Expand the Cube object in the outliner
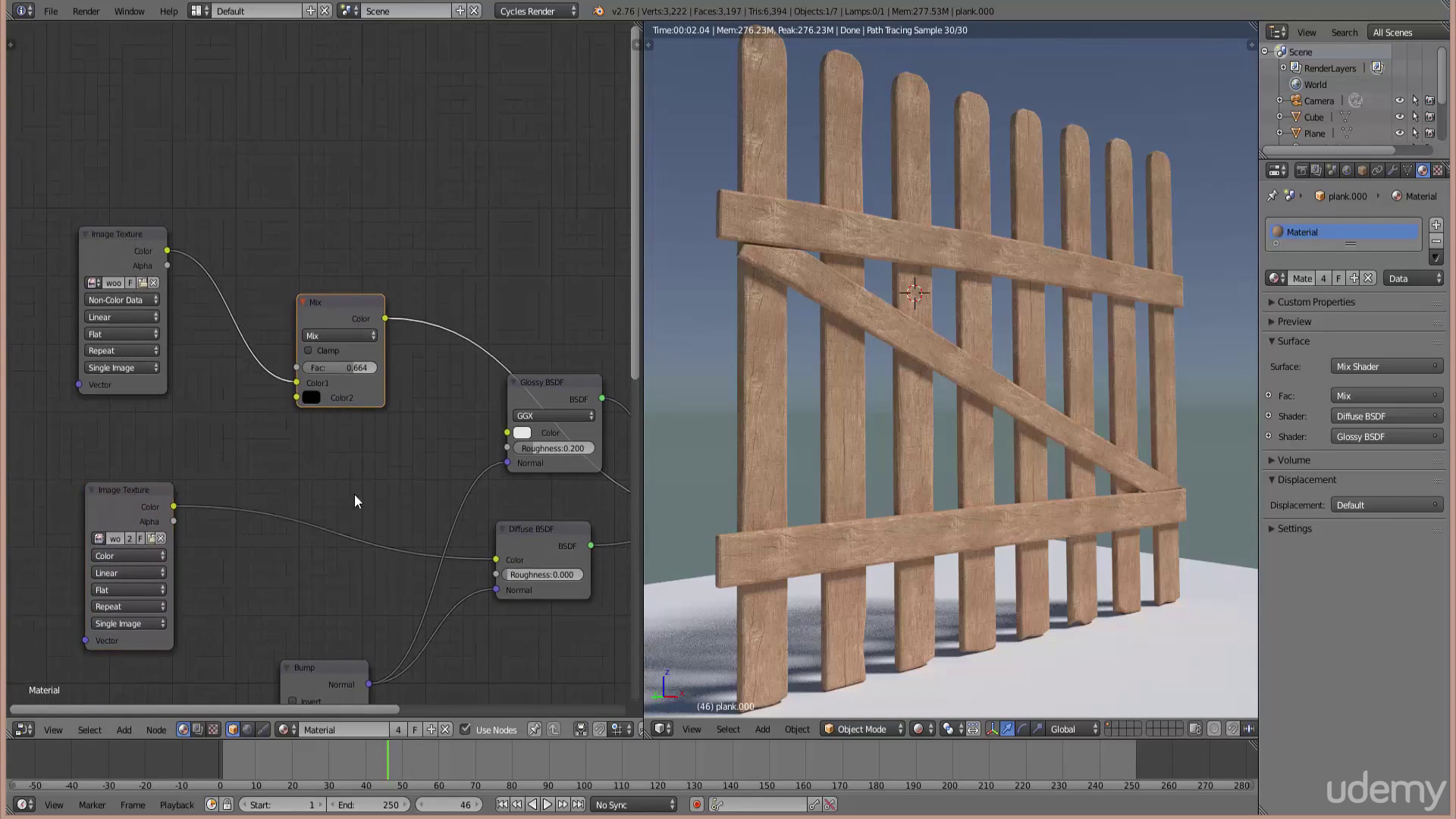This screenshot has height=819, width=1456. [x=1281, y=117]
